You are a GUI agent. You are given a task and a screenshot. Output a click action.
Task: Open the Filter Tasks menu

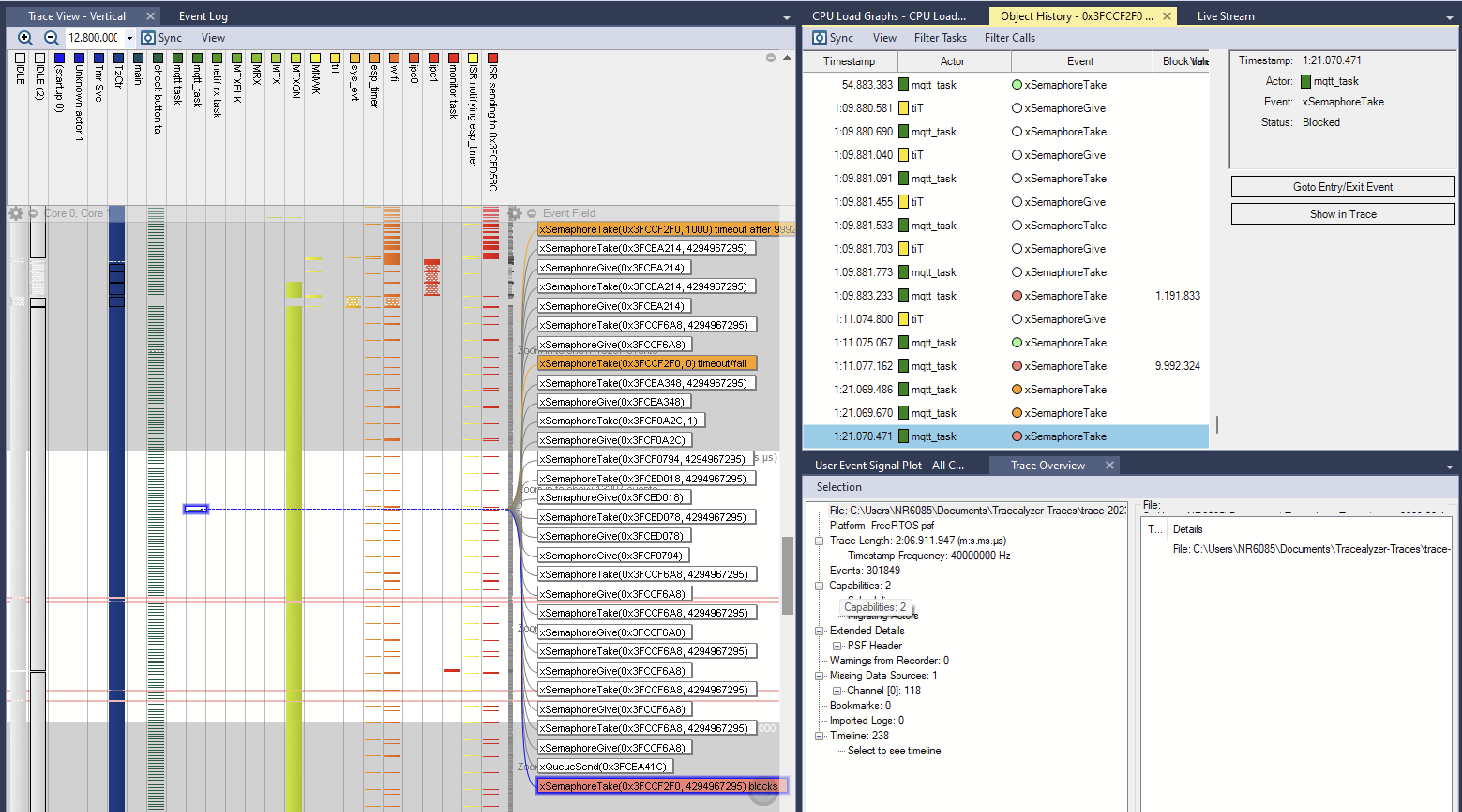tap(940, 38)
